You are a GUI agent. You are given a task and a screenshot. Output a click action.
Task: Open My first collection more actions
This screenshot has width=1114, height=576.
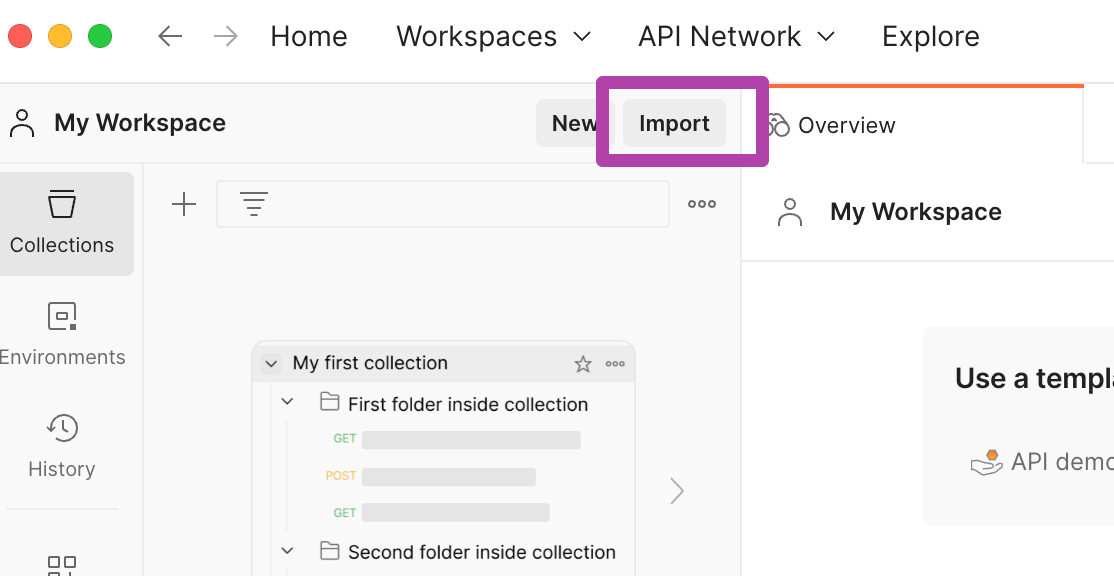615,364
